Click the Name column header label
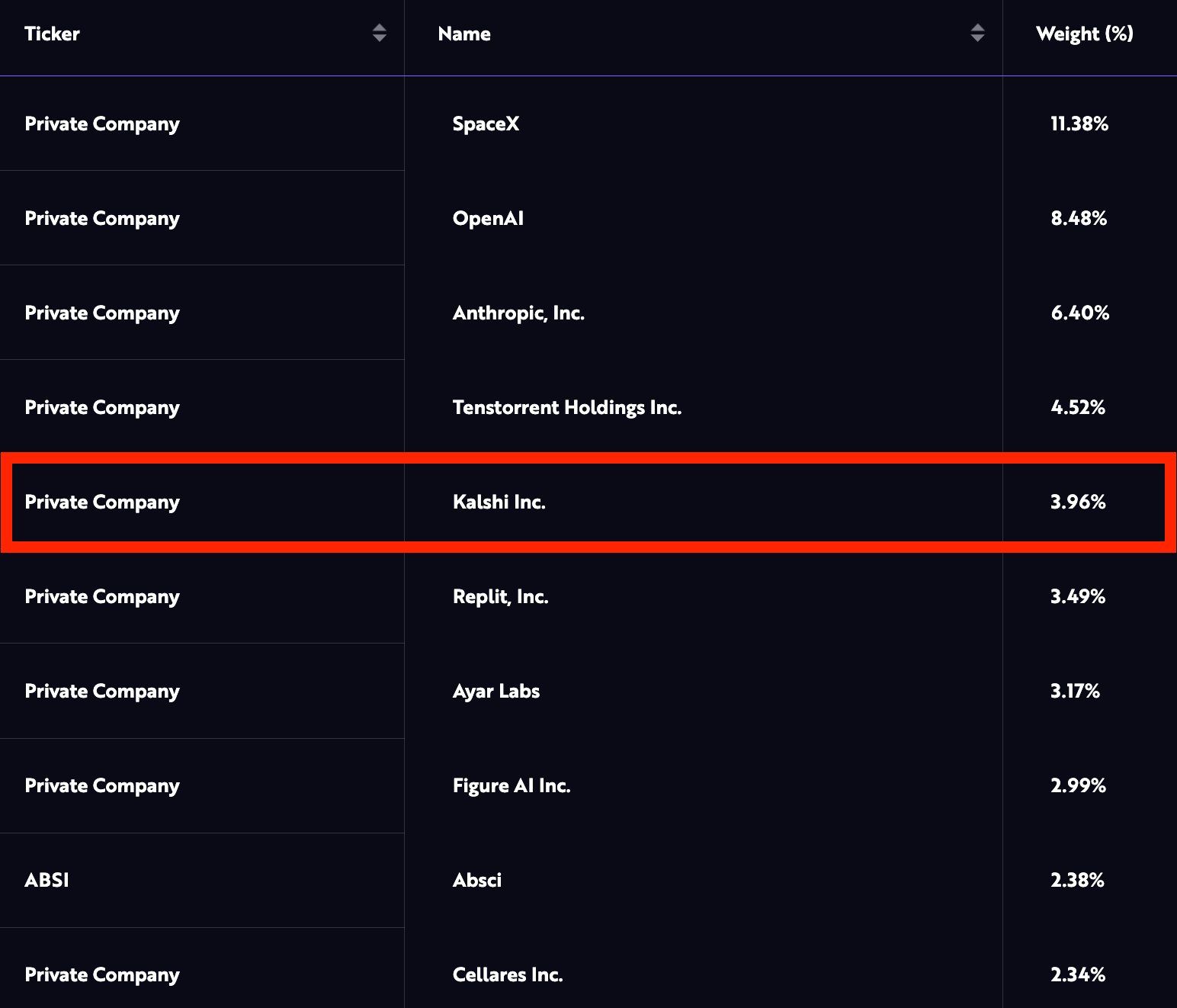The image size is (1177, 1008). point(464,34)
